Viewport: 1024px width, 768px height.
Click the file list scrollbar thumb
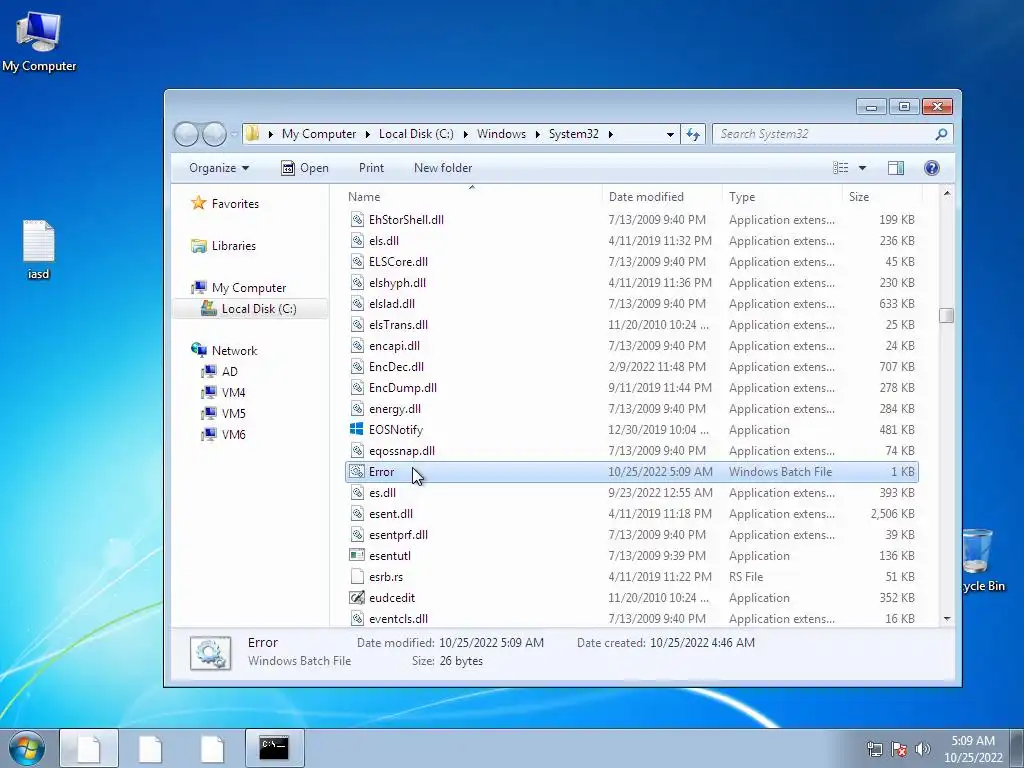coord(947,315)
